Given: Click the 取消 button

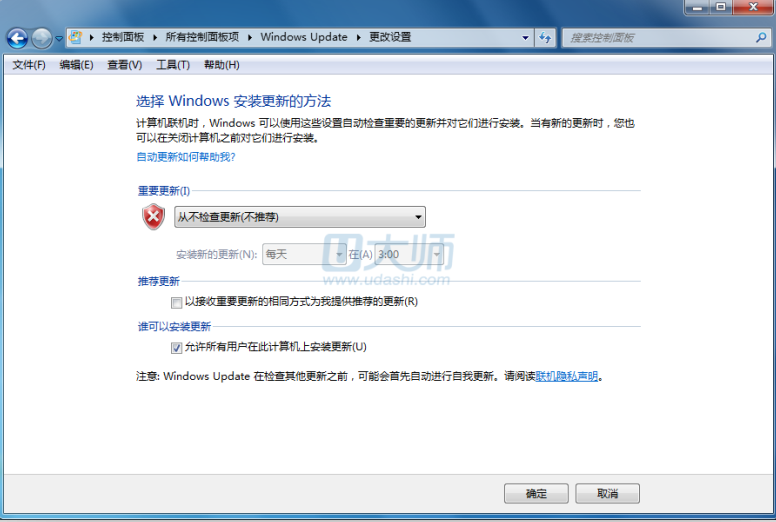Looking at the screenshot, I should 608,493.
